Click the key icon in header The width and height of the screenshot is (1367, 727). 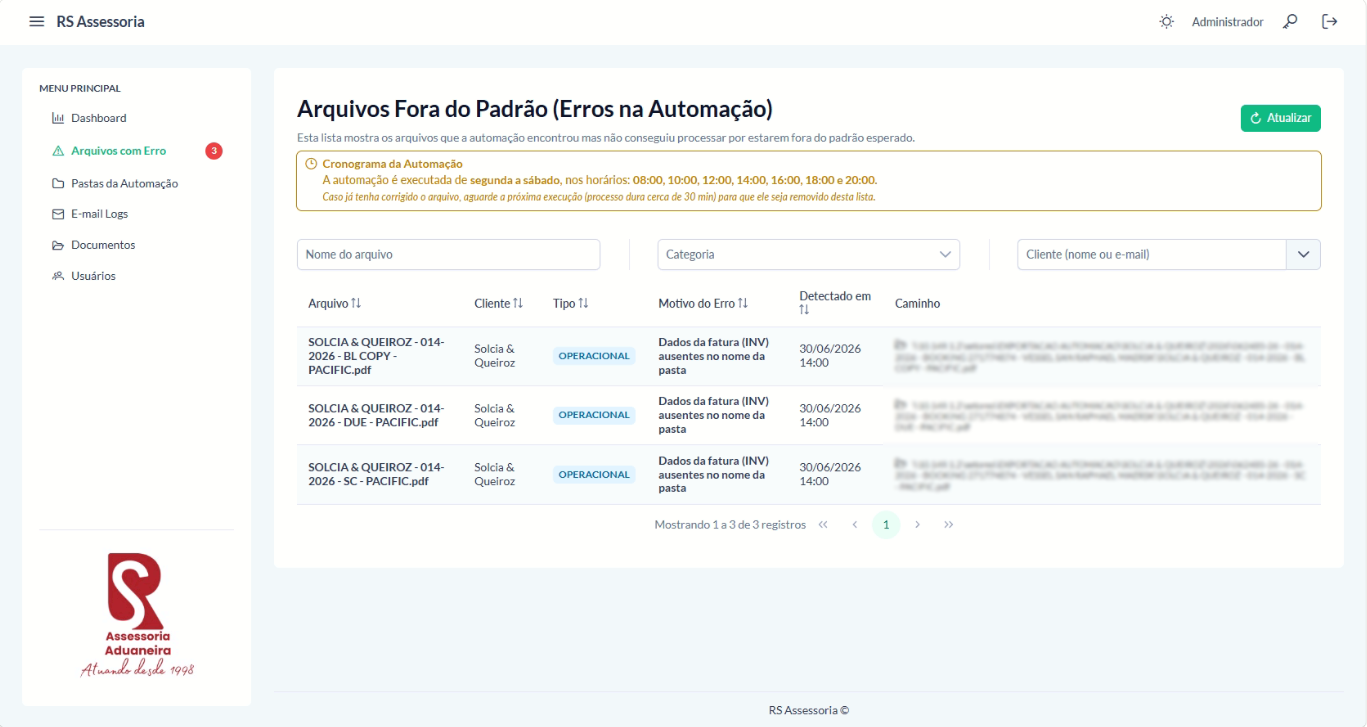1291,21
